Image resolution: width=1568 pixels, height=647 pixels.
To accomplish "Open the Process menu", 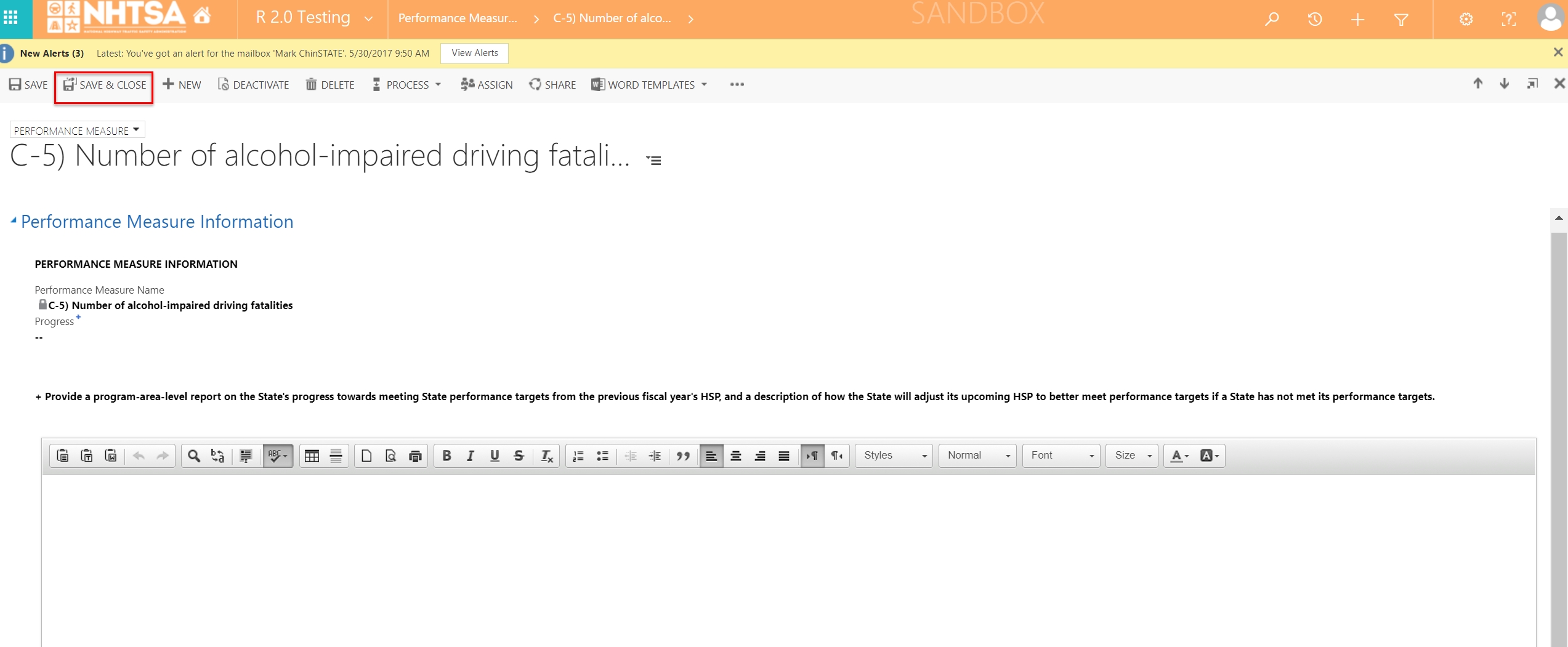I will point(407,85).
